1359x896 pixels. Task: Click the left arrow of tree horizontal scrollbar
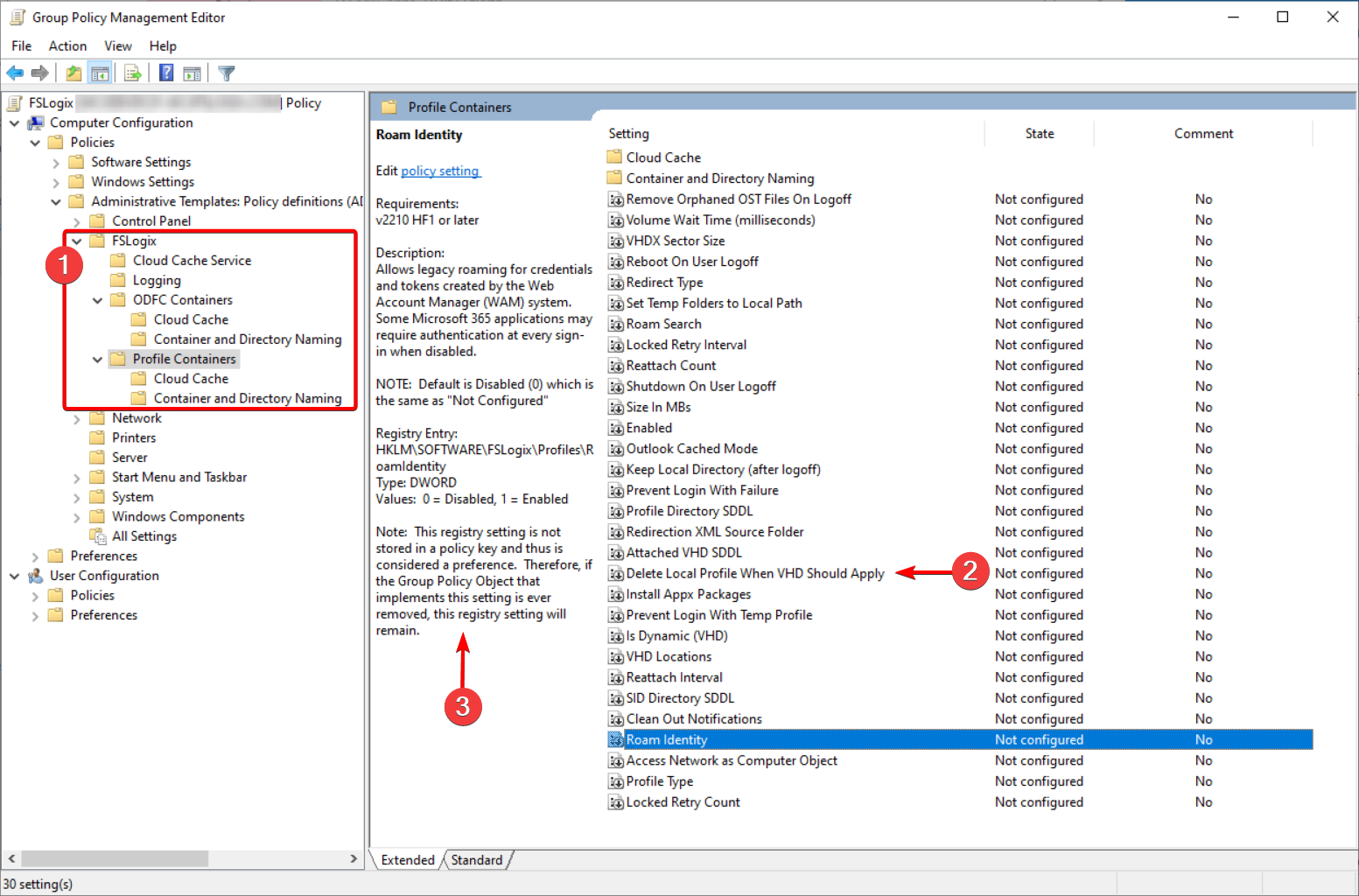pos(11,858)
